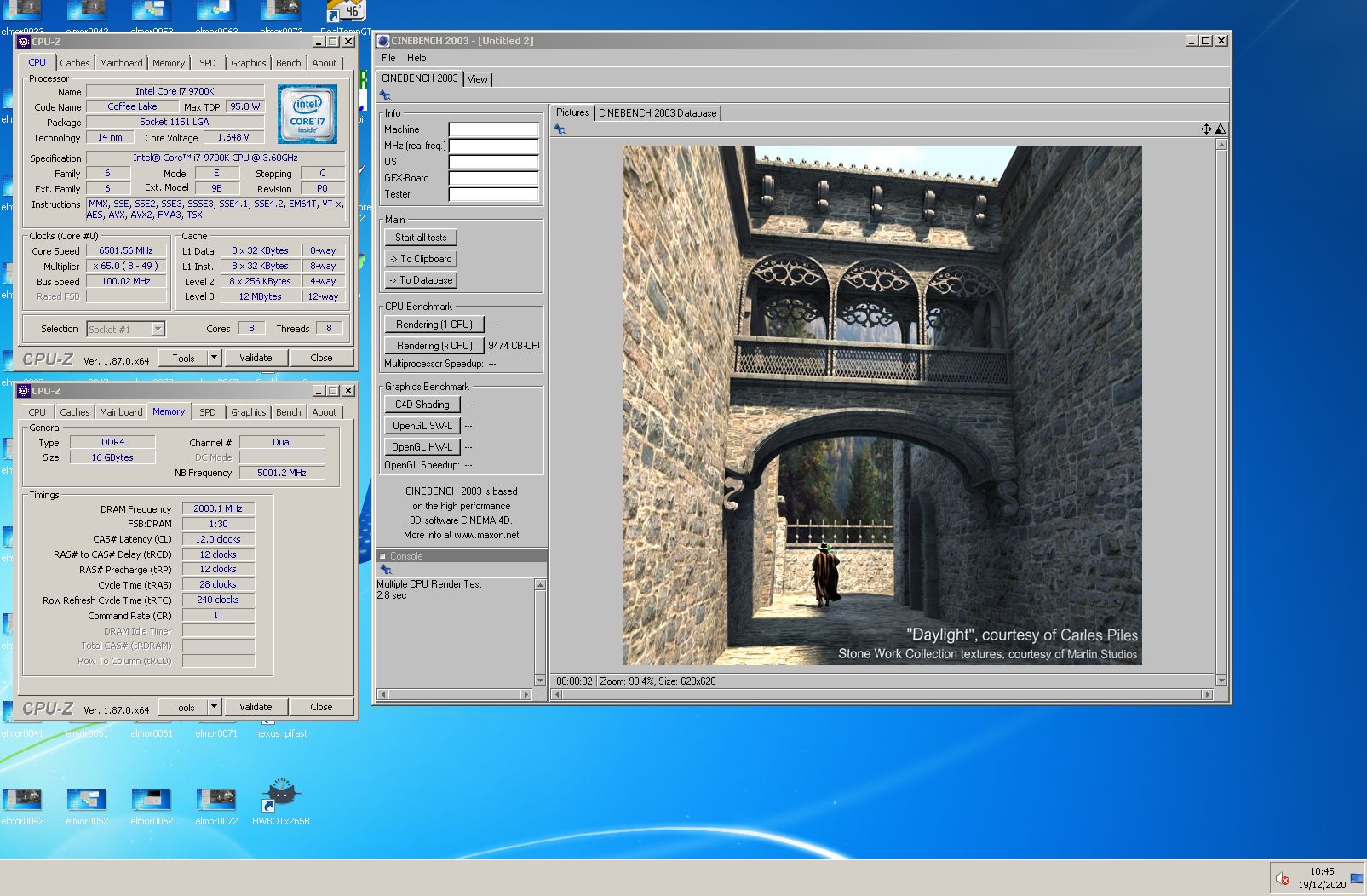
Task: Start the C4D Shading benchmark
Action: click(422, 405)
